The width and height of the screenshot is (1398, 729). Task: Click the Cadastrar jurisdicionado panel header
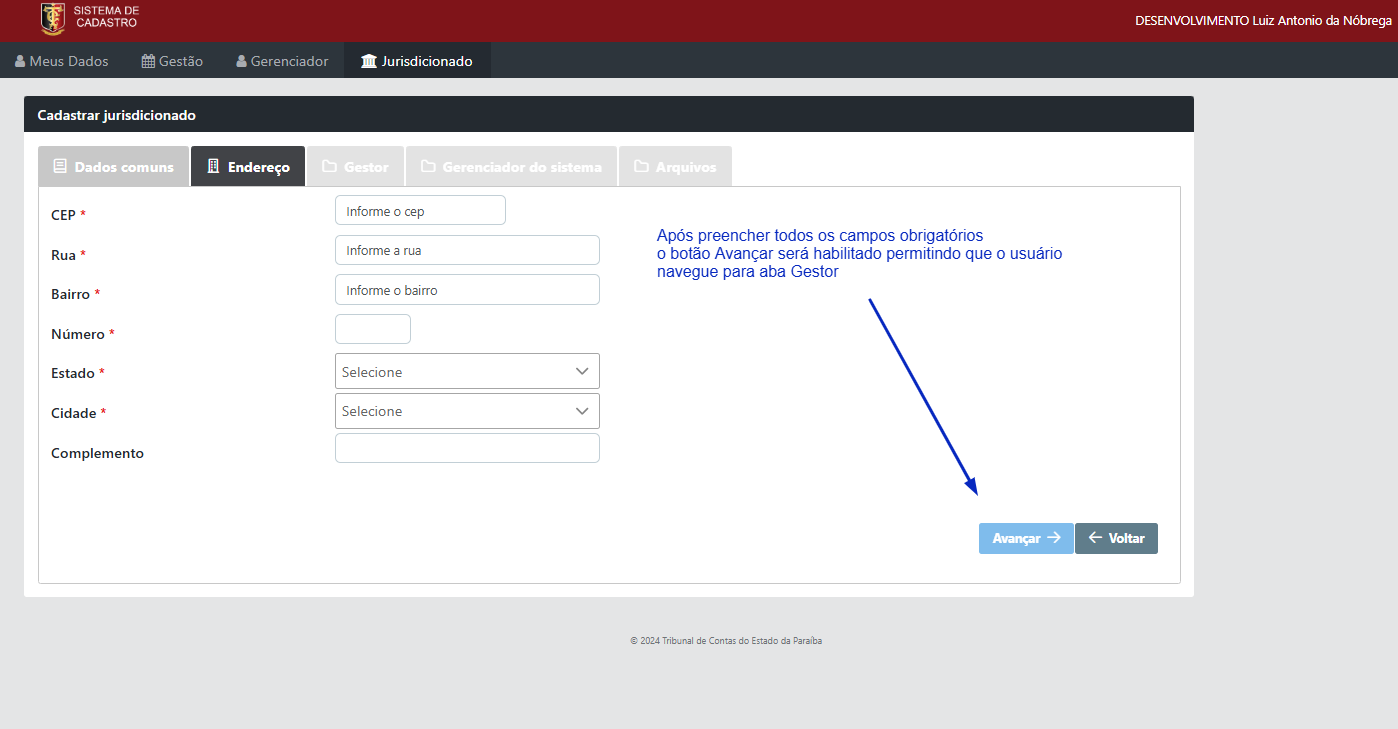point(609,115)
